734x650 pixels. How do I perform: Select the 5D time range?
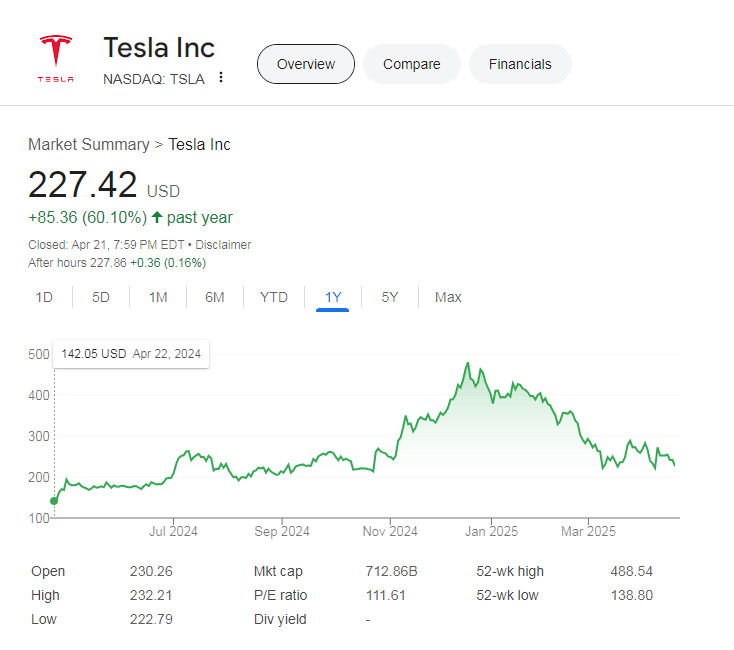(101, 297)
